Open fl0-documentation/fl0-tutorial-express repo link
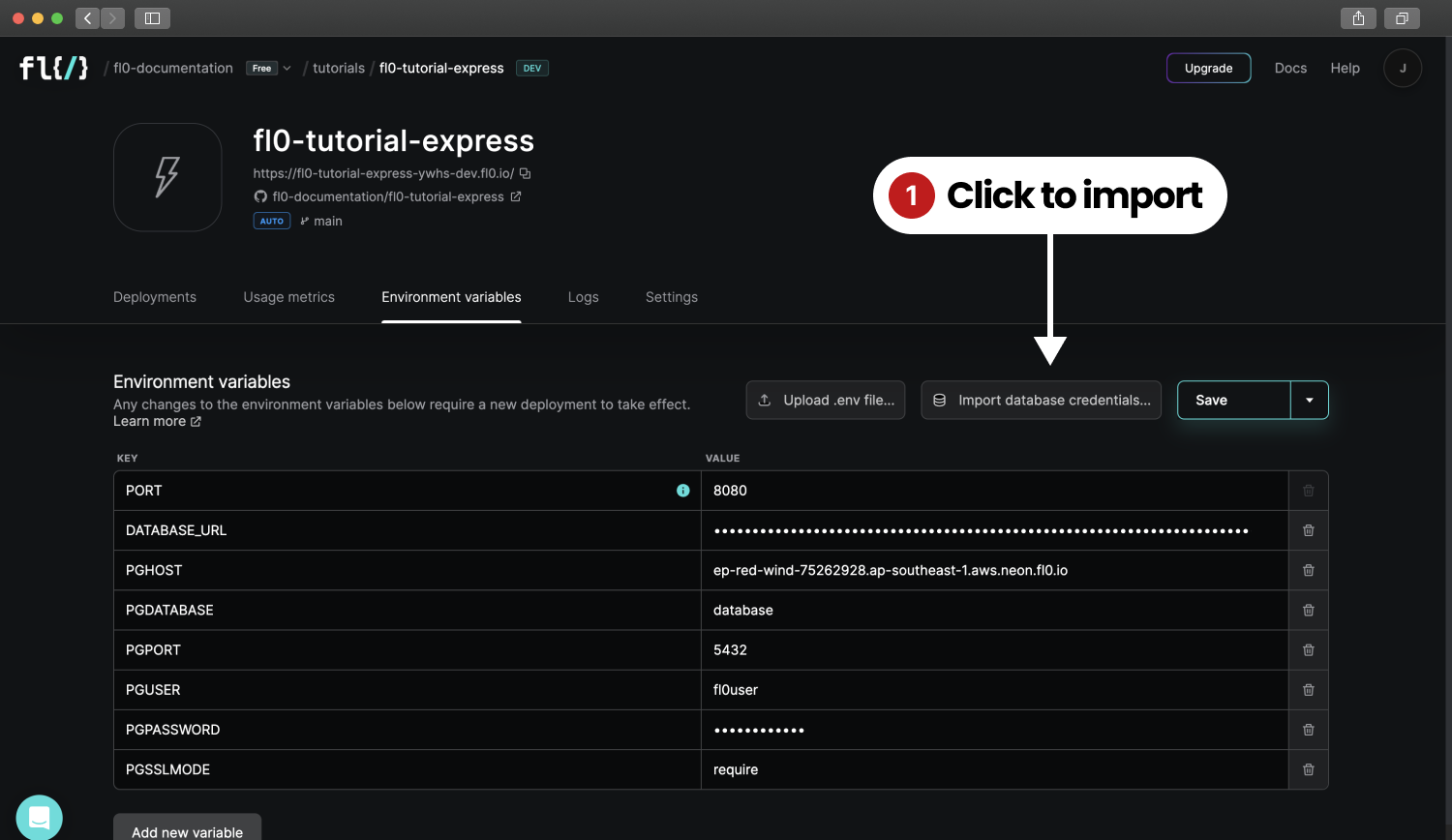Viewport: 1452px width, 840px height. 388,196
